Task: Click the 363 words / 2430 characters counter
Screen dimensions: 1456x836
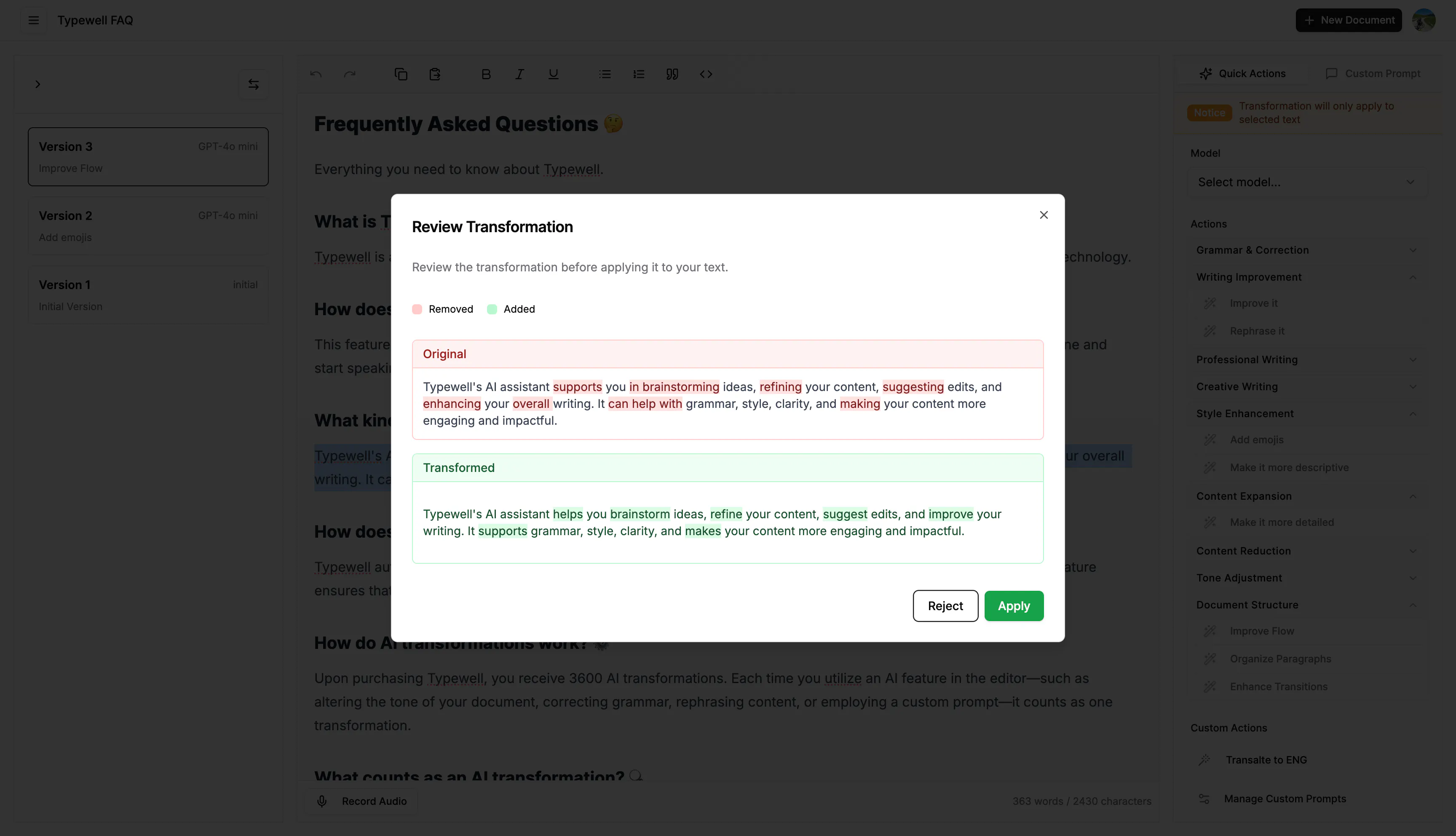Action: [x=1082, y=801]
